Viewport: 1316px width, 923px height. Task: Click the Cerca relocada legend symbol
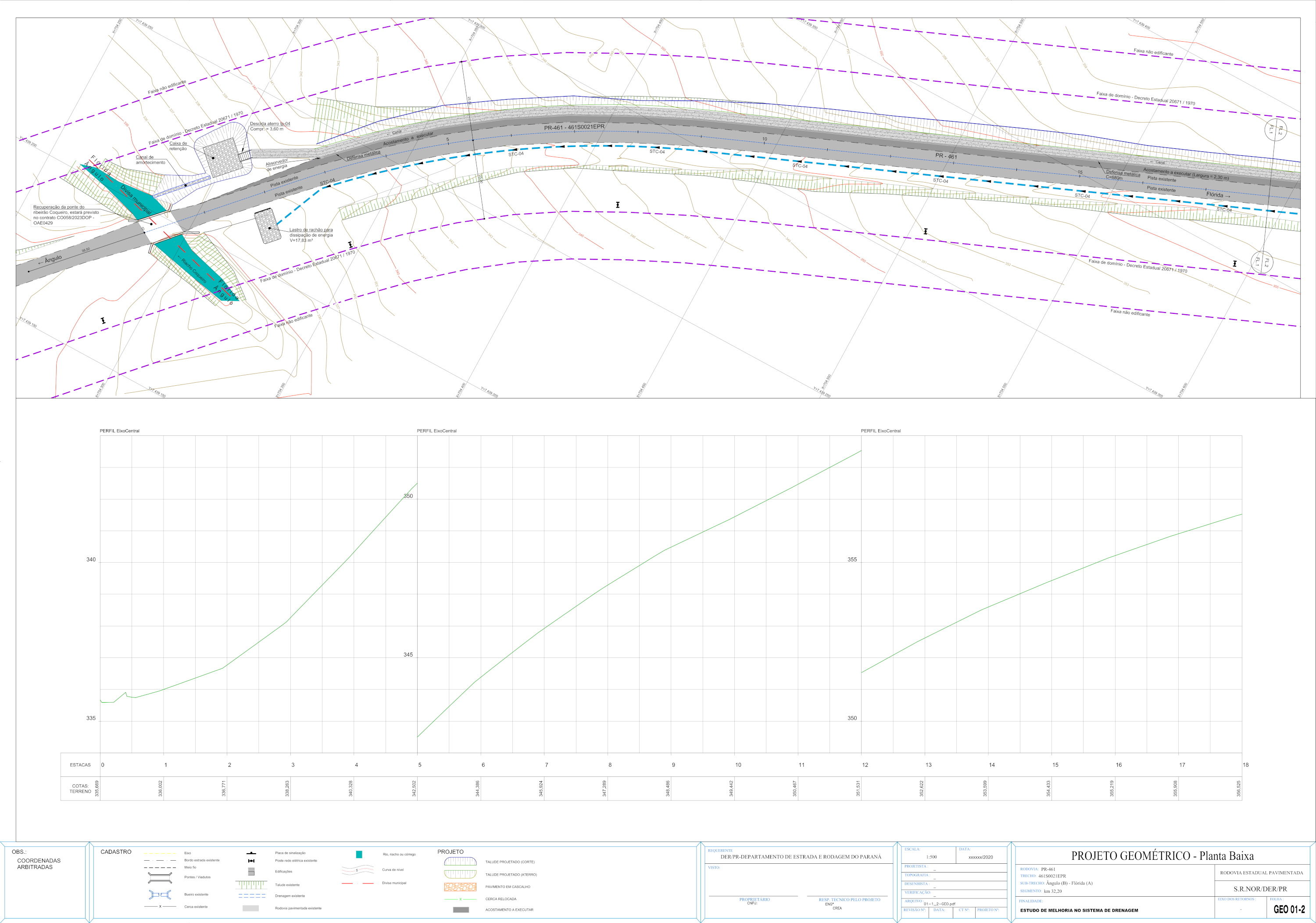point(460,899)
